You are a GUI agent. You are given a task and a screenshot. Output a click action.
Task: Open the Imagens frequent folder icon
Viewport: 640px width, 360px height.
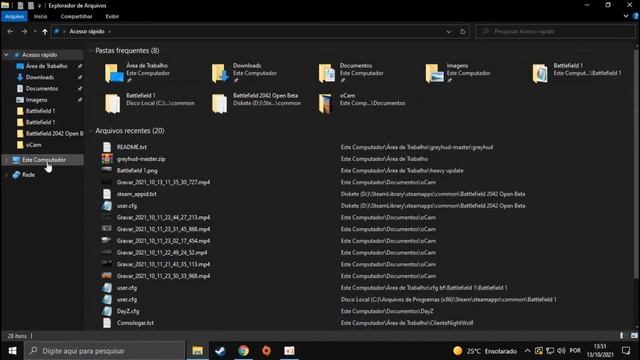pos(434,73)
